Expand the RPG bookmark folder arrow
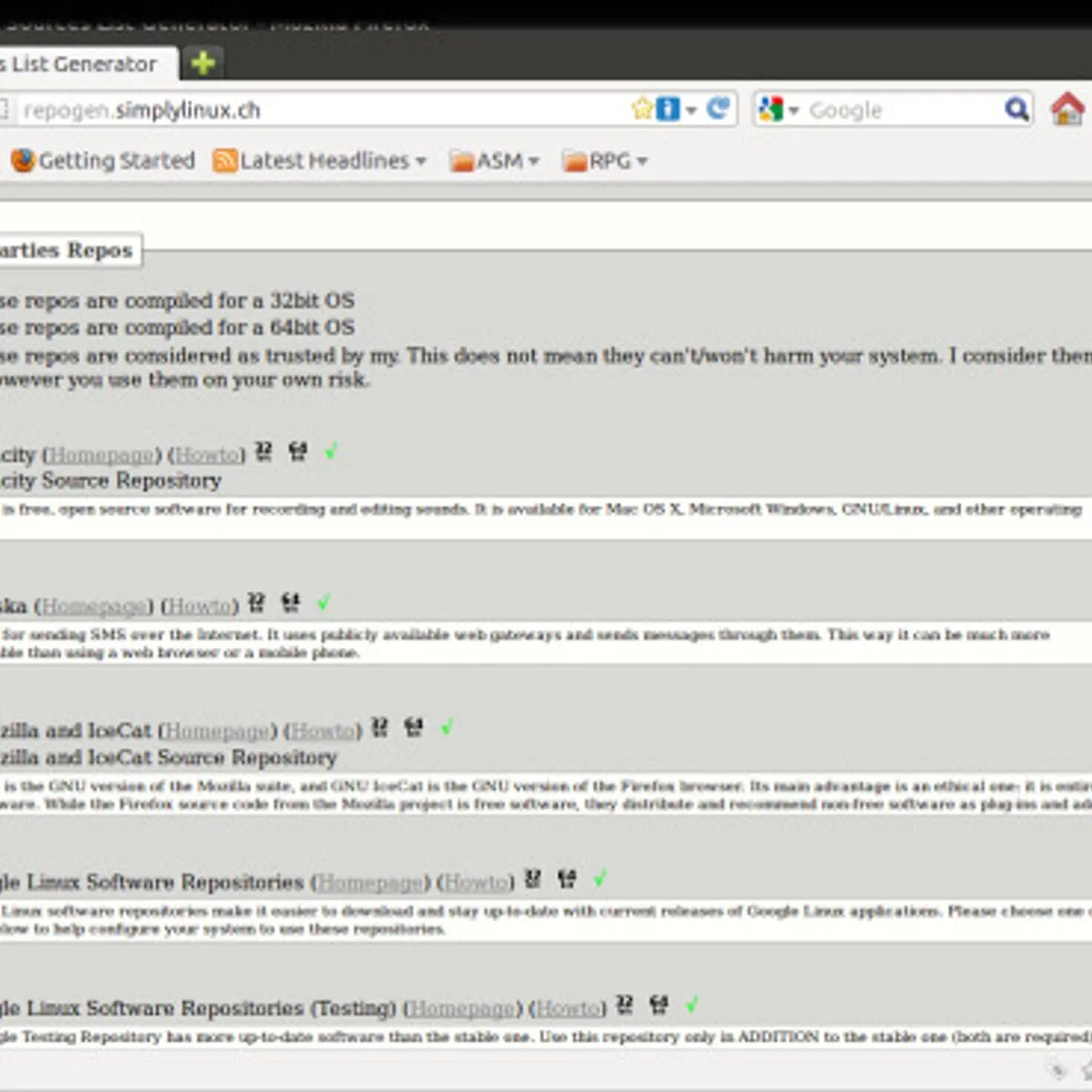1092x1092 pixels. pos(642,162)
